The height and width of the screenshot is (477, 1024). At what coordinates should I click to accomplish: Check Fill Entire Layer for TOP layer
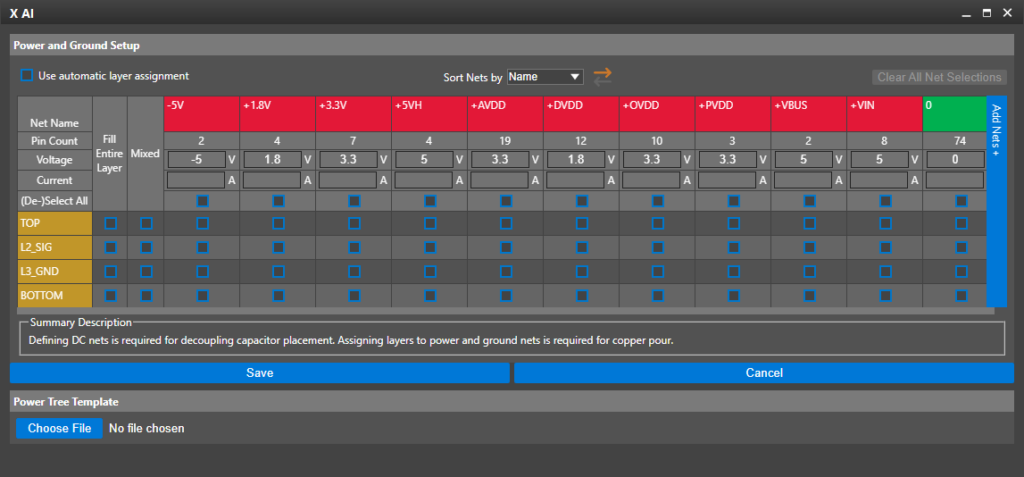[110, 223]
